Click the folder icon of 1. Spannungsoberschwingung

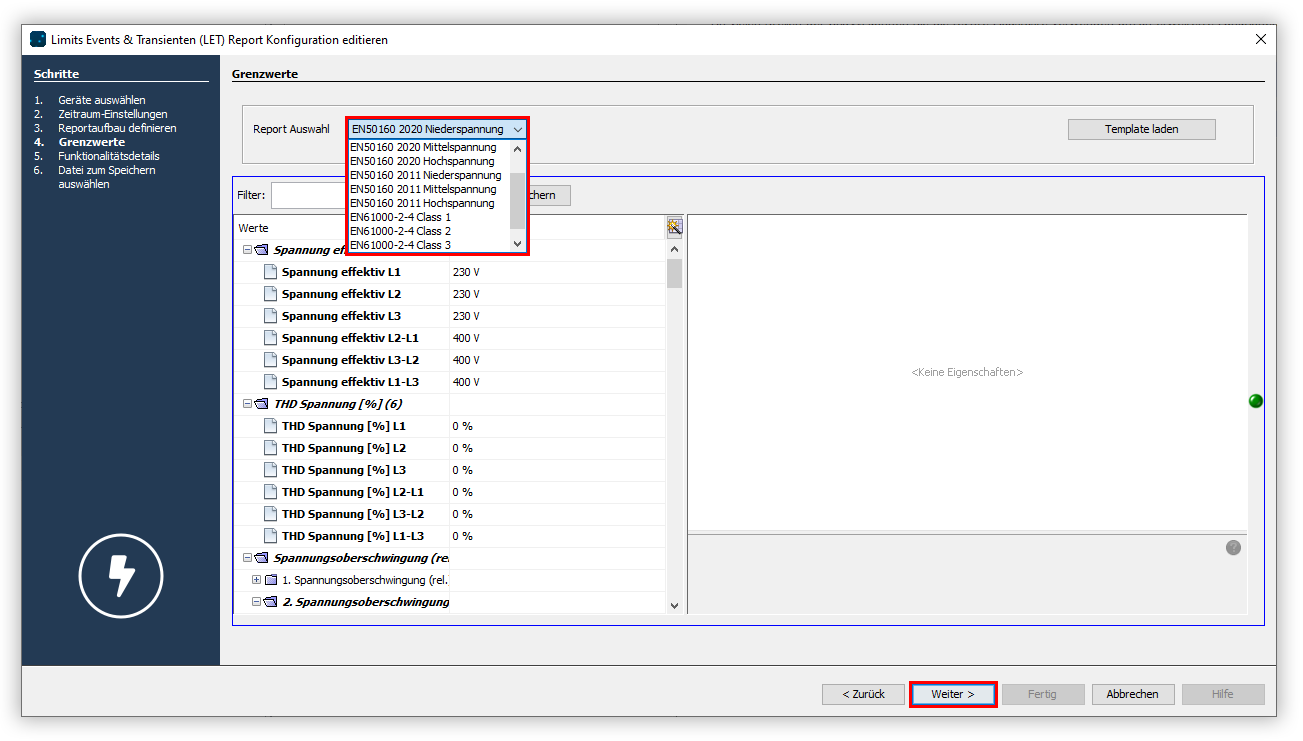(x=271, y=580)
